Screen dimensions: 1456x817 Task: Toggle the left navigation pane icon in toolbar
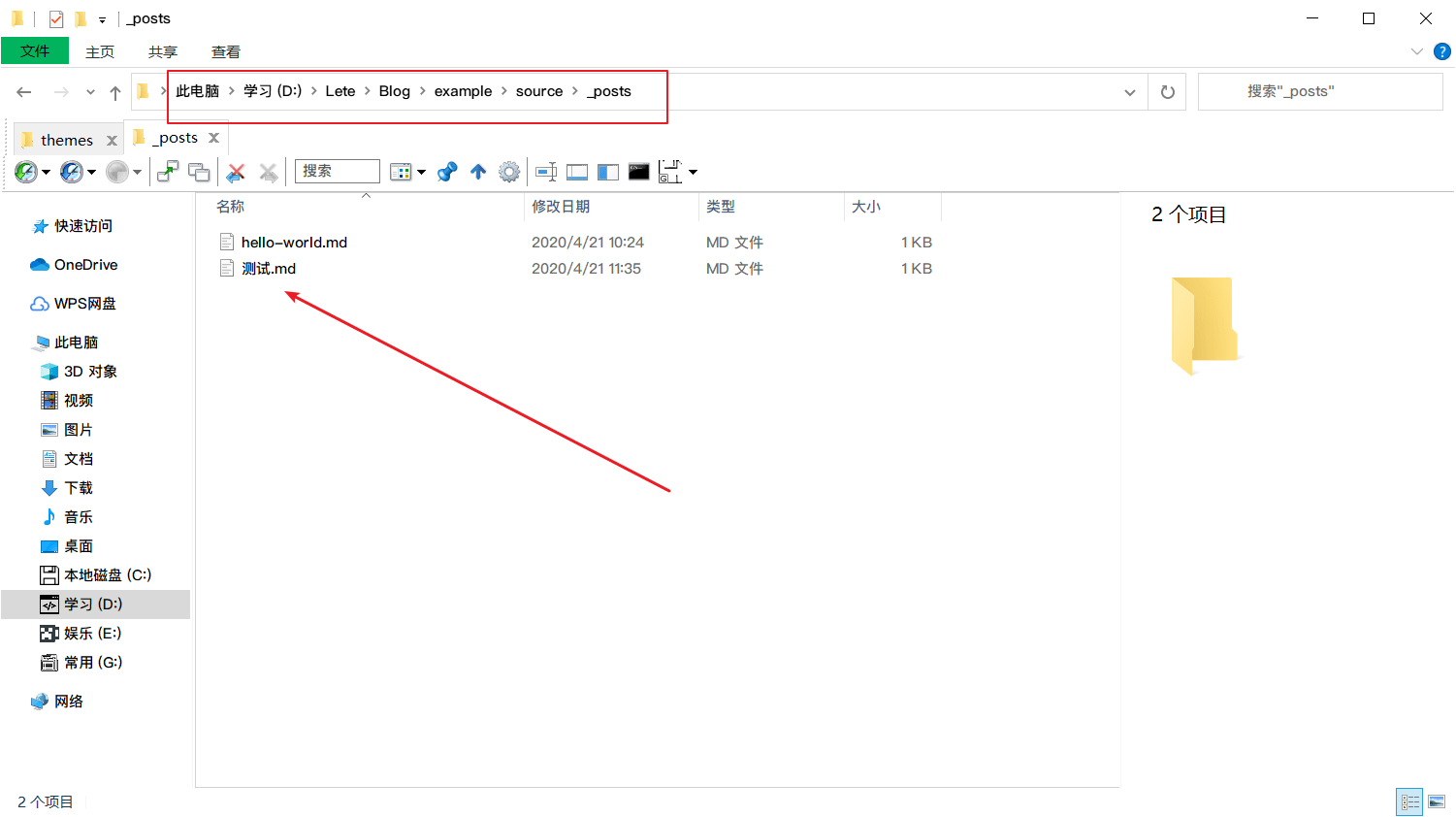point(608,173)
